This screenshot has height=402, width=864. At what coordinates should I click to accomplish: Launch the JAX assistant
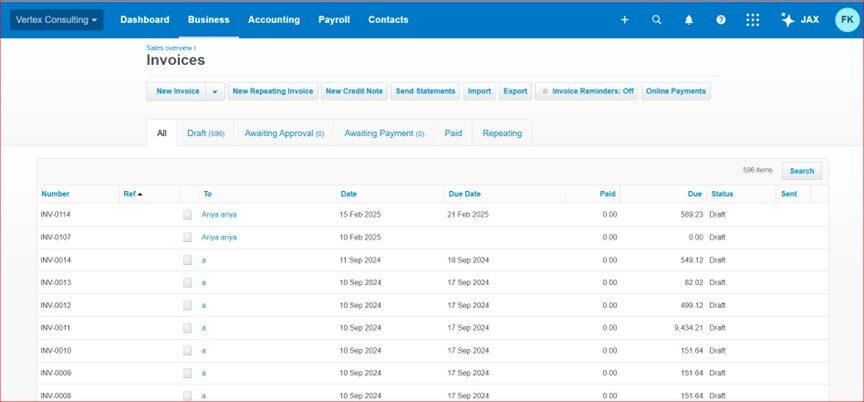(x=800, y=20)
